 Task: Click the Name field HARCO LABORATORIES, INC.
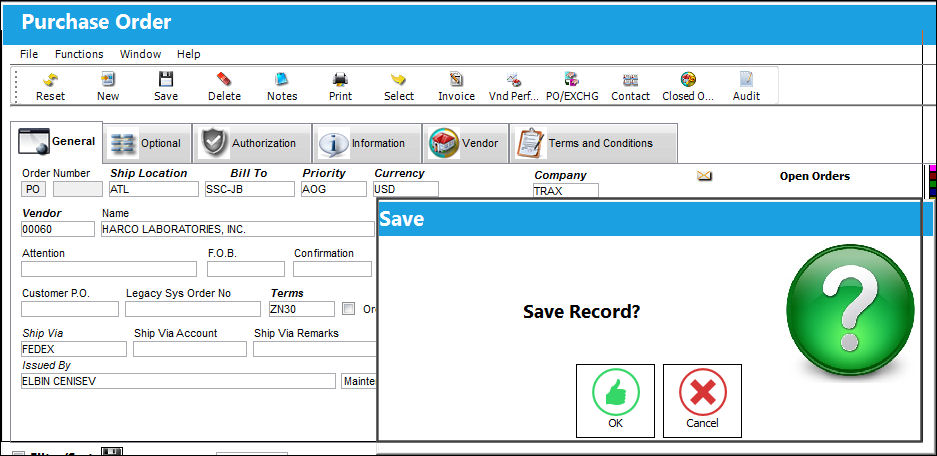click(x=237, y=229)
